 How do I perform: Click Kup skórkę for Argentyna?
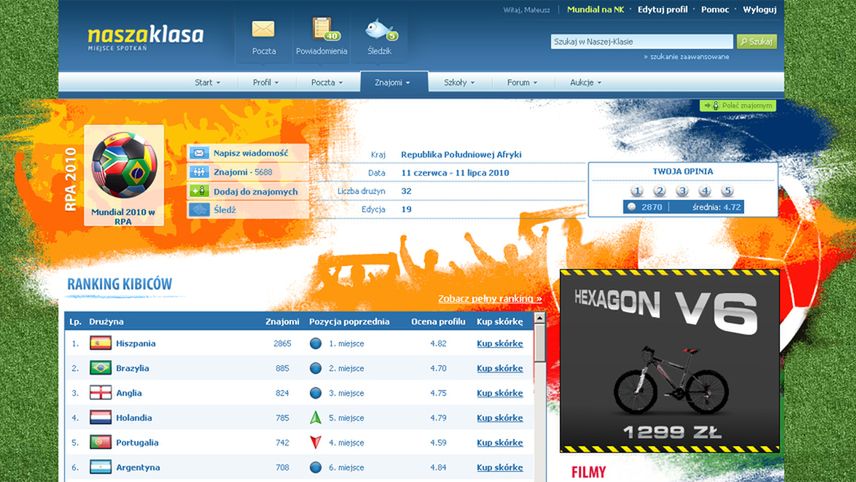click(500, 467)
